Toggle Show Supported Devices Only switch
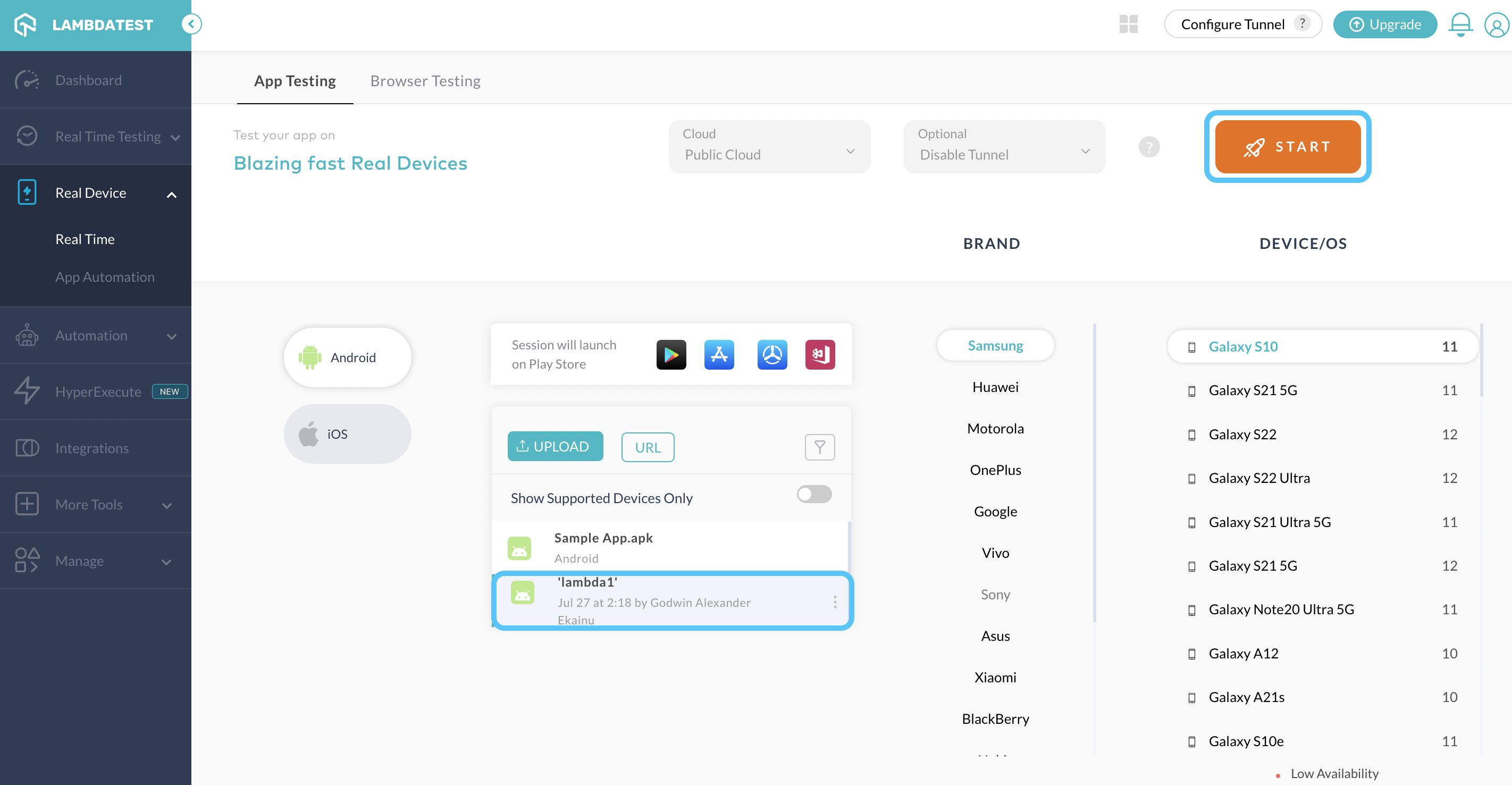This screenshot has width=1512, height=785. click(813, 495)
